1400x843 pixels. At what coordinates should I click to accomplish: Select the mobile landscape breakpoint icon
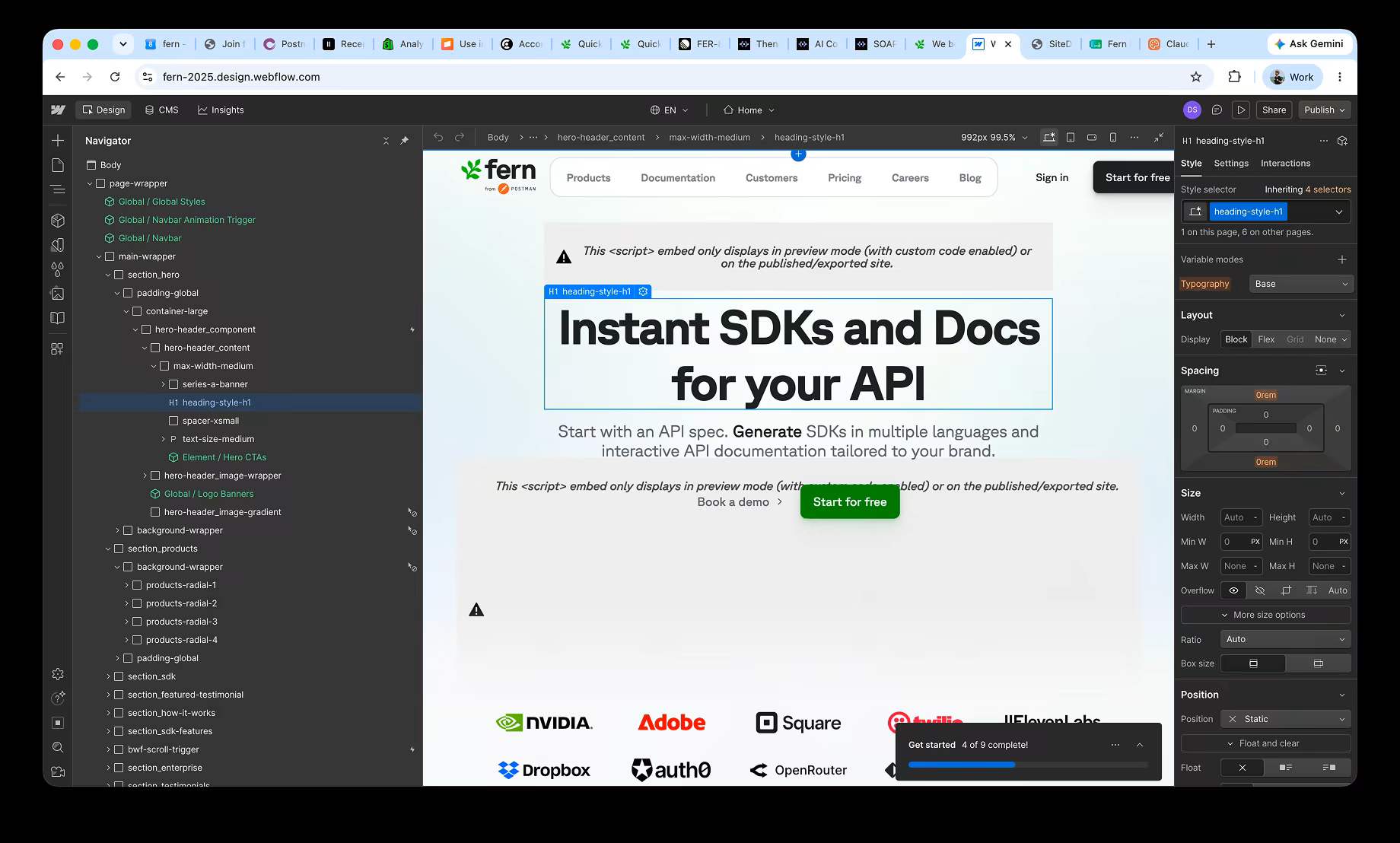pyautogui.click(x=1092, y=137)
